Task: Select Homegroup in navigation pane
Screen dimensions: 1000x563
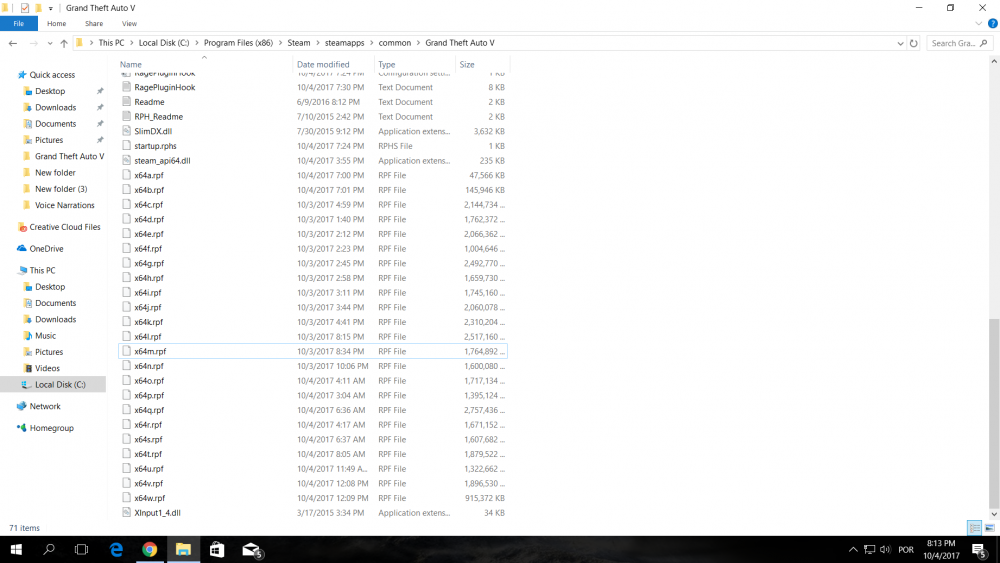Action: [x=52, y=428]
